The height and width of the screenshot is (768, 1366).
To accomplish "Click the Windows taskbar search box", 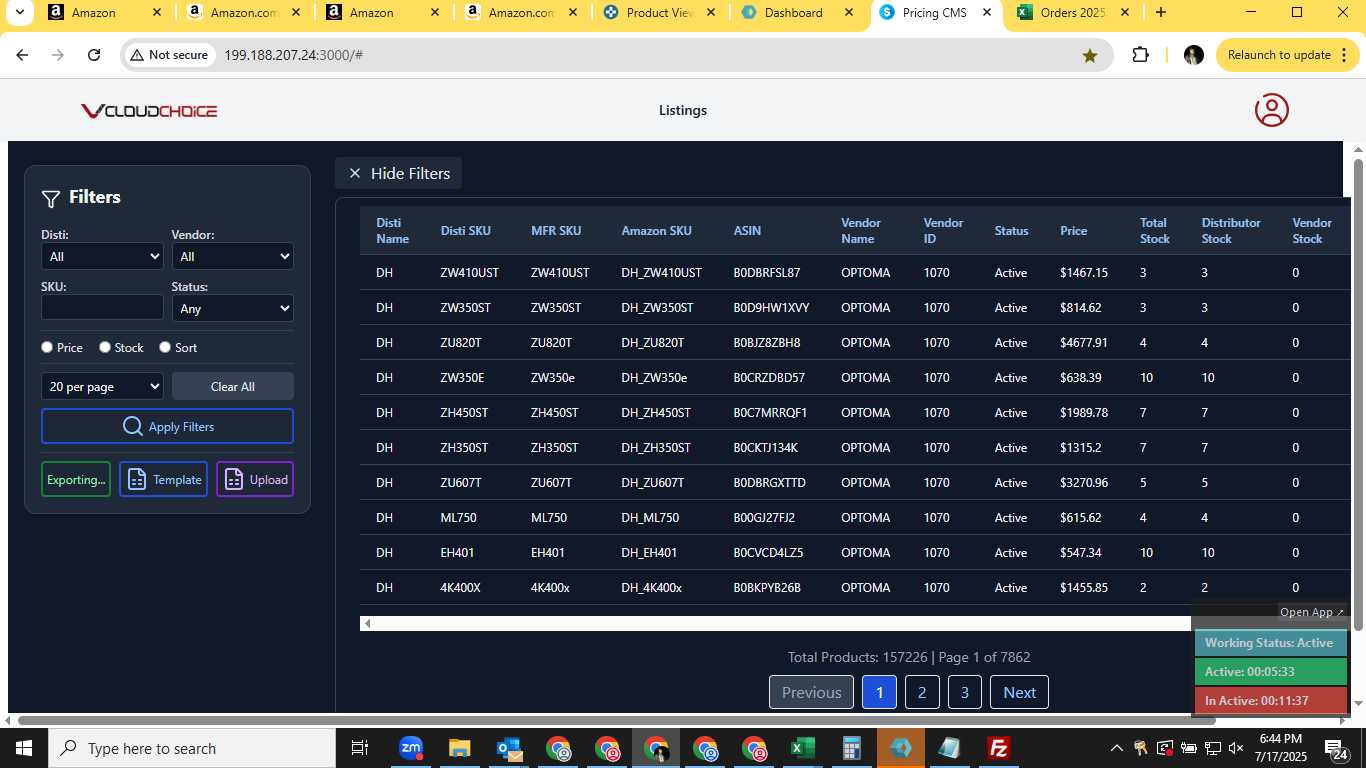I will (x=192, y=748).
